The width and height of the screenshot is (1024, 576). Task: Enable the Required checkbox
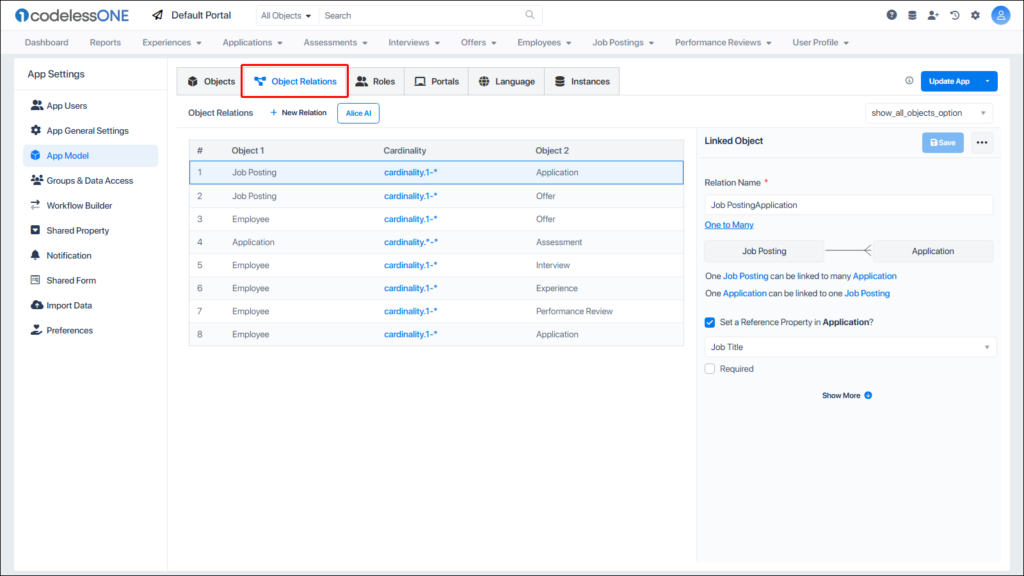(710, 369)
